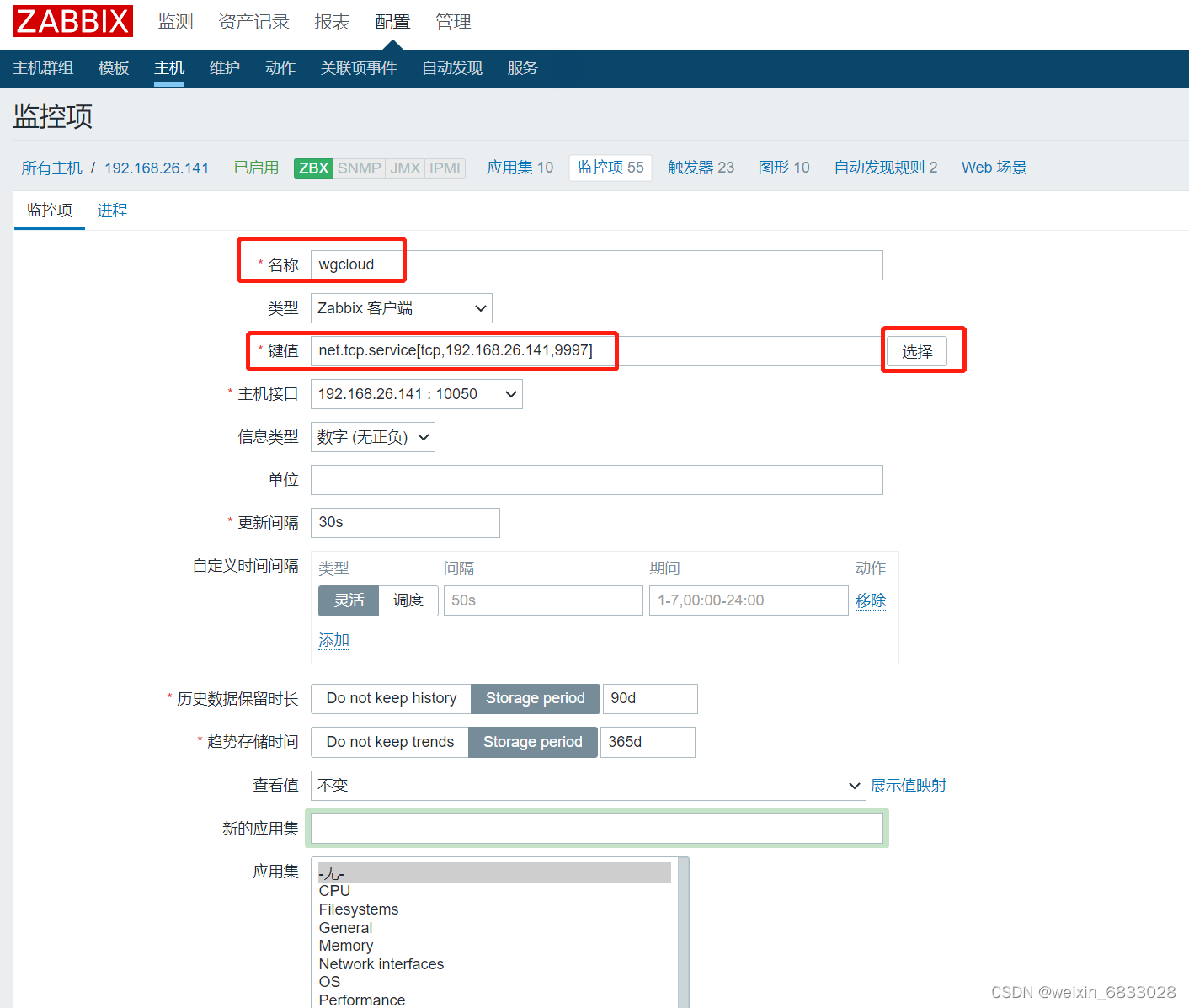Select CPU in the 应用集 list
The image size is (1189, 1008).
pos(333,890)
